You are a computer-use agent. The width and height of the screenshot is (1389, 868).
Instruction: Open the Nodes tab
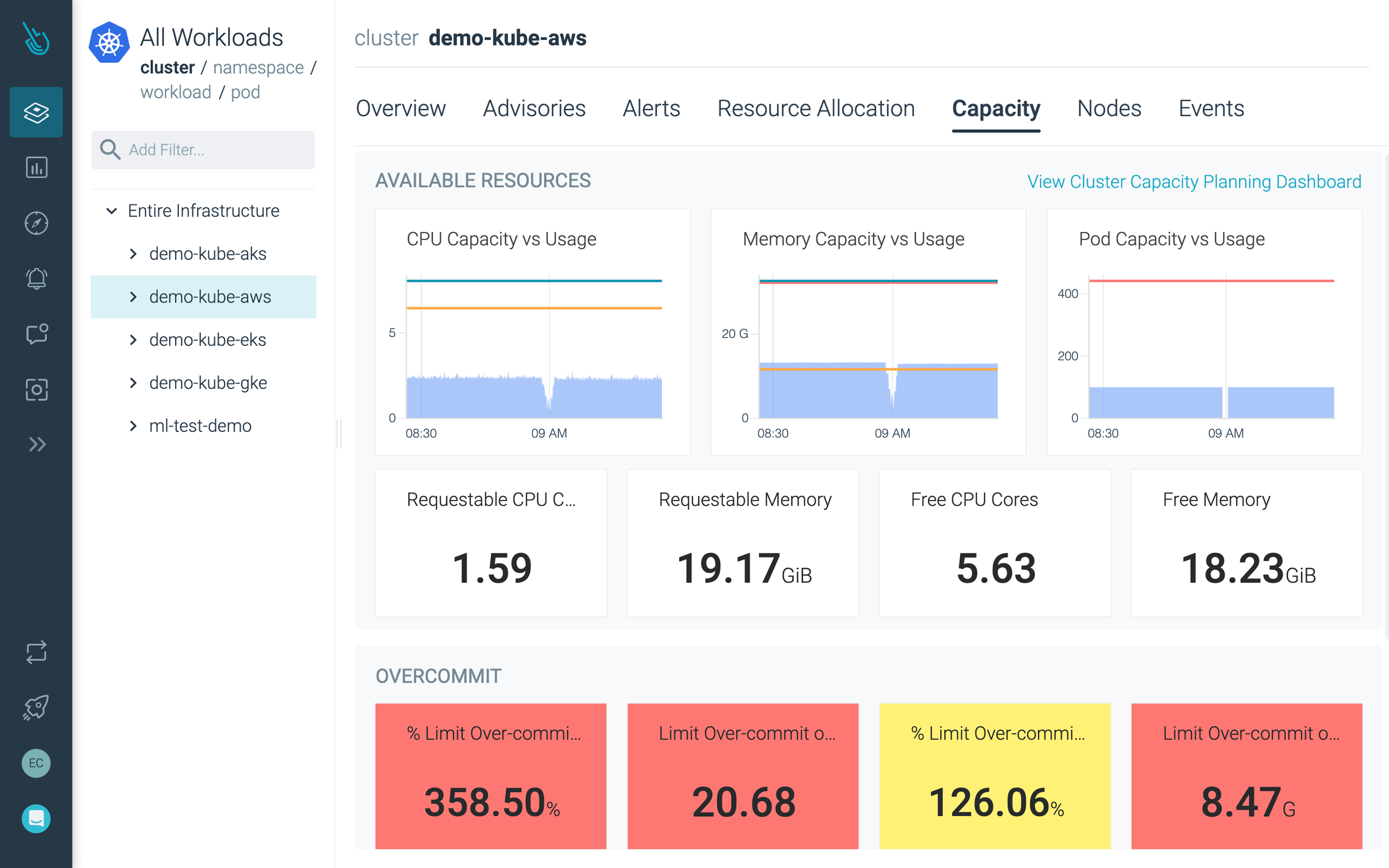point(1109,108)
